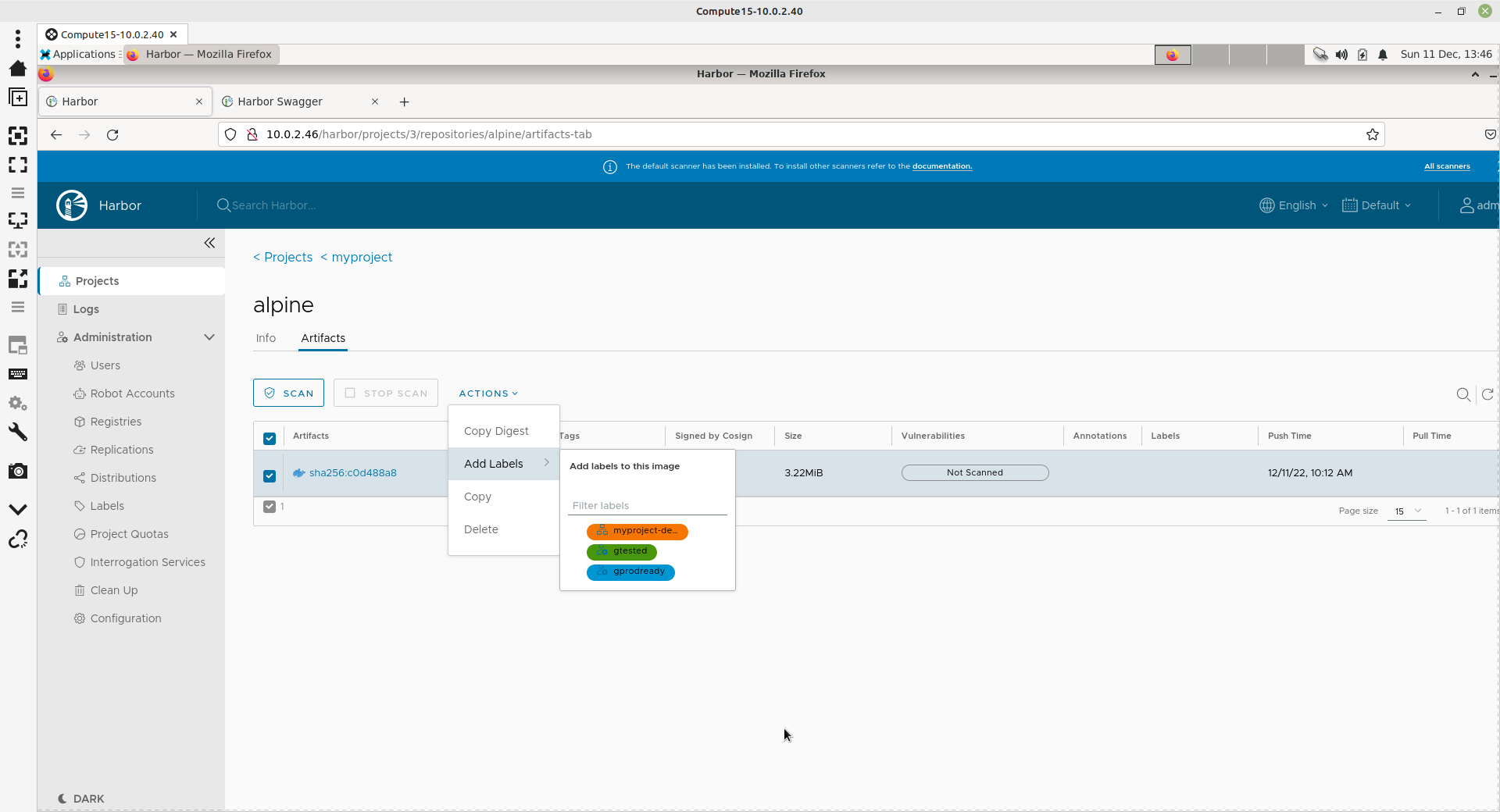1500x812 pixels.
Task: Open the system notifications bell icon
Action: (x=1383, y=55)
